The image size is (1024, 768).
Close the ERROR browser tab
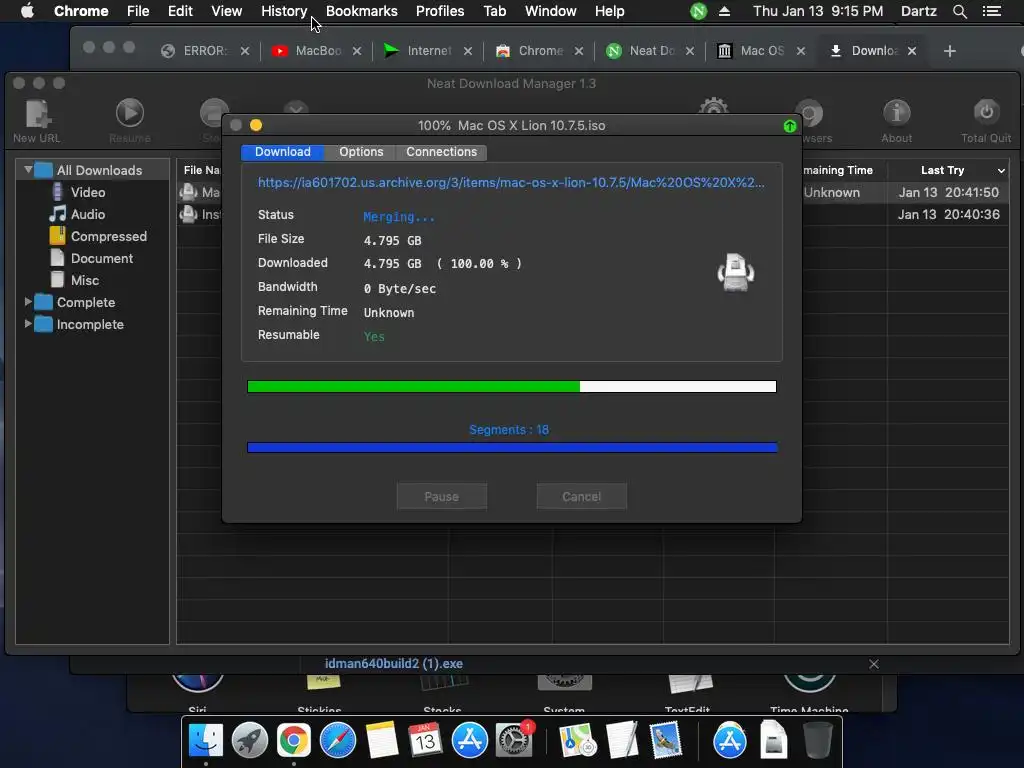245,51
